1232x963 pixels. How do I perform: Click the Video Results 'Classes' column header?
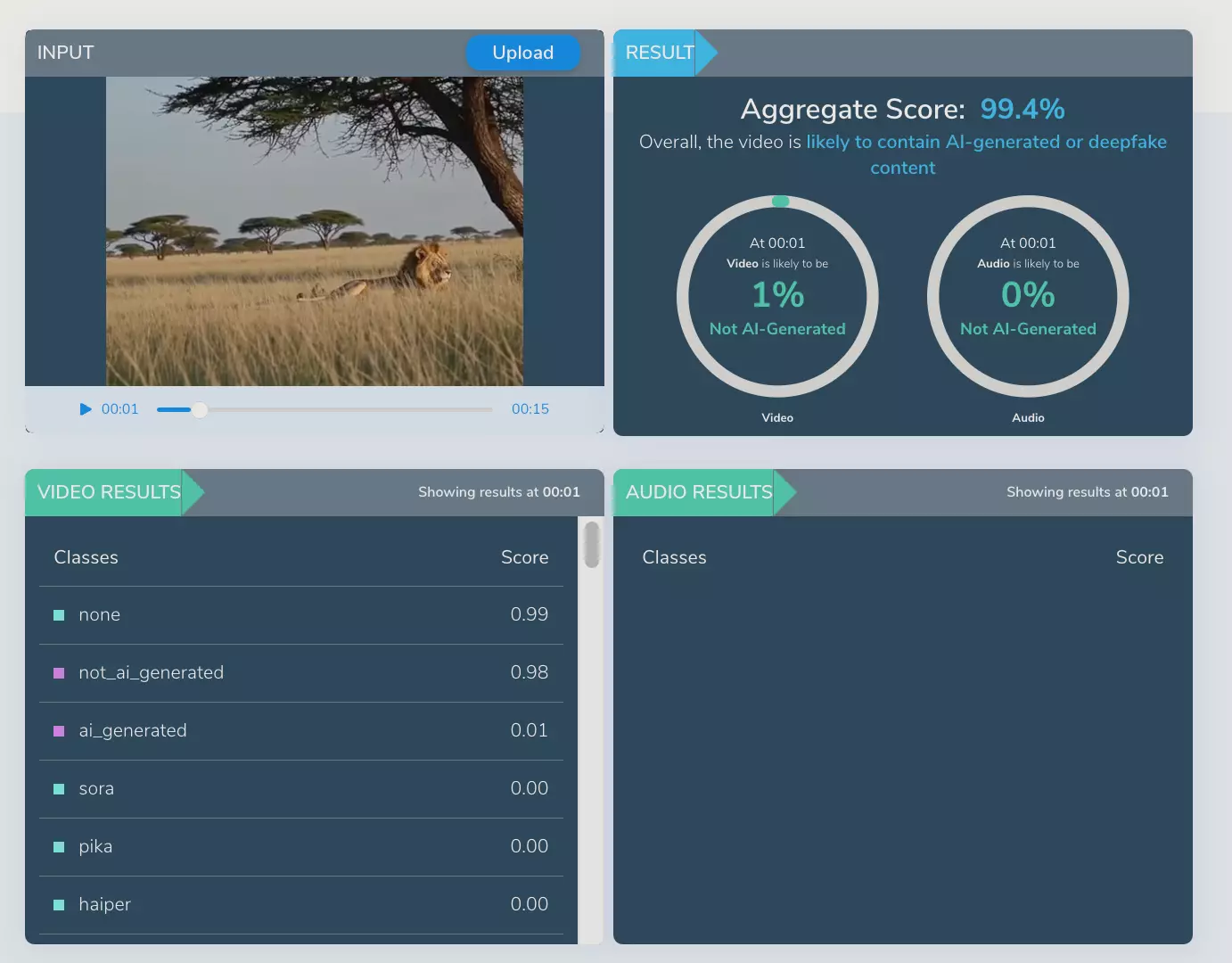(x=86, y=557)
